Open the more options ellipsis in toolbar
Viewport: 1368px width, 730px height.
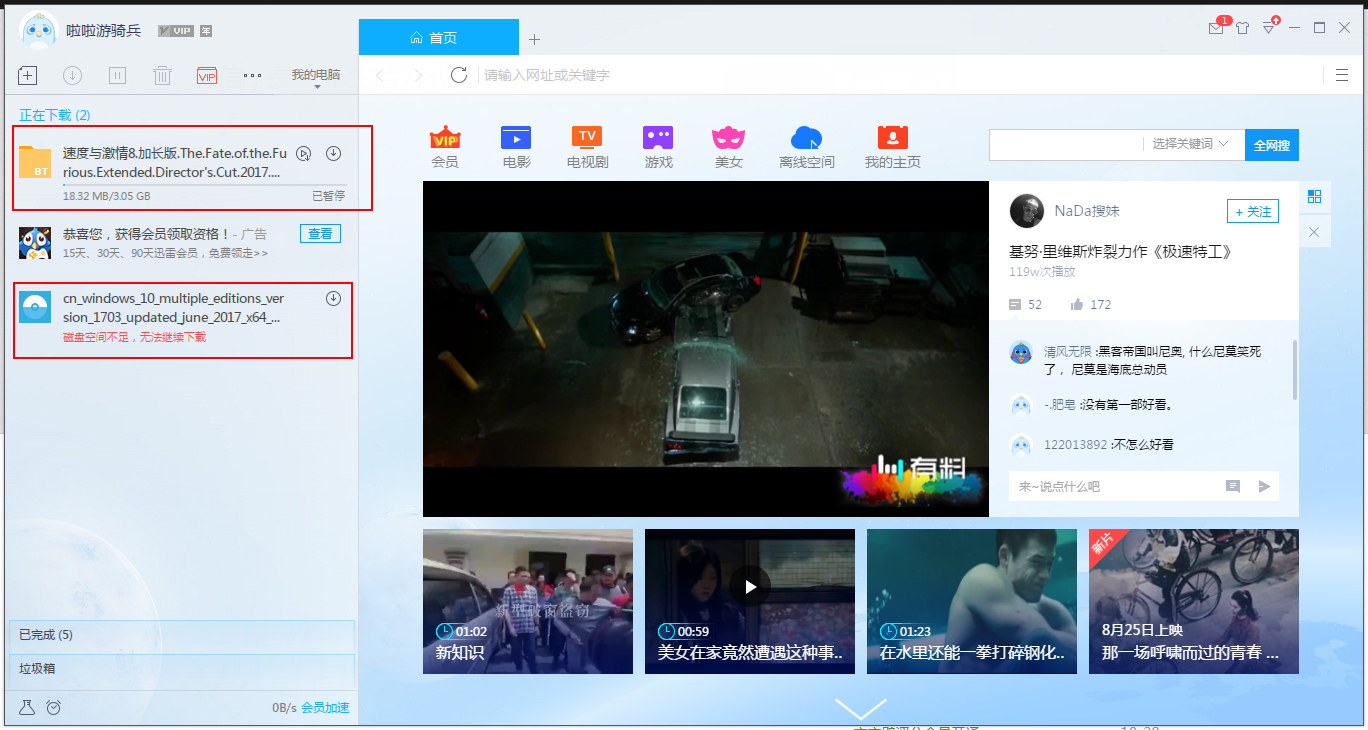click(252, 75)
